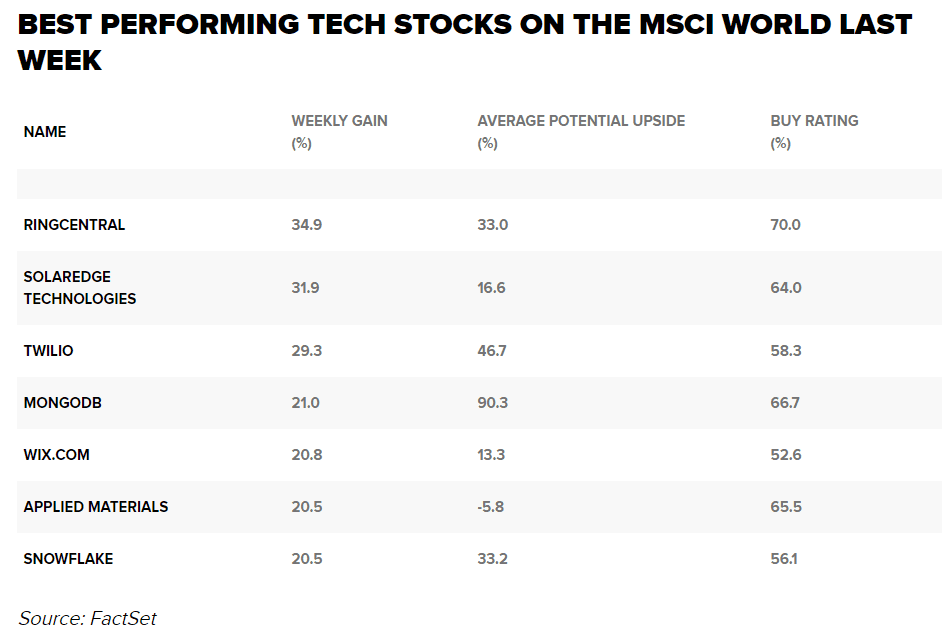Screen dimensions: 944x643
Task: Click the SOLAREDGE TECHNOLOGIES row name
Action: pyautogui.click(x=80, y=288)
